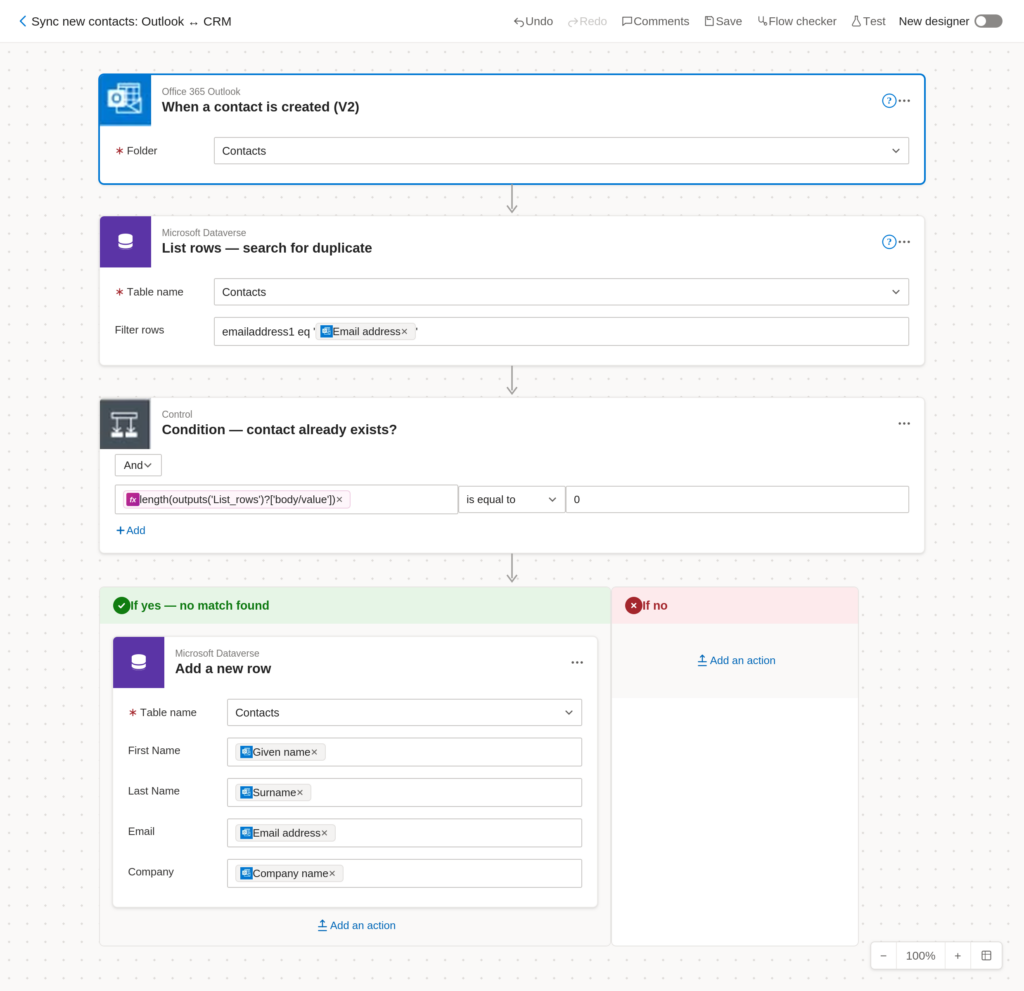
Task: Click the flow title 'Sync new contacts: Outlook ↔ CRM'
Action: (x=131, y=22)
